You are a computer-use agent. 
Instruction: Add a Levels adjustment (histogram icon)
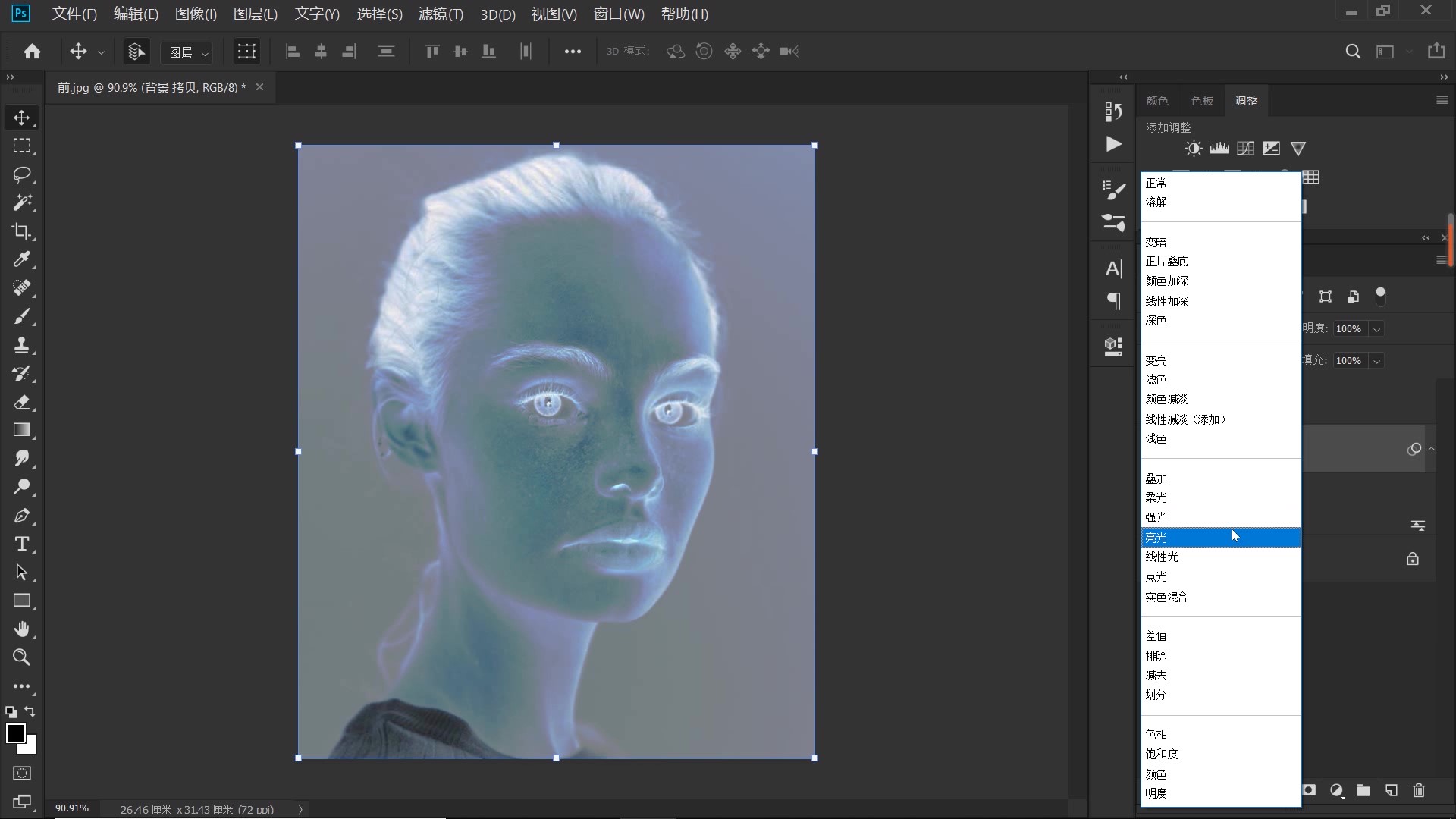[x=1219, y=149]
